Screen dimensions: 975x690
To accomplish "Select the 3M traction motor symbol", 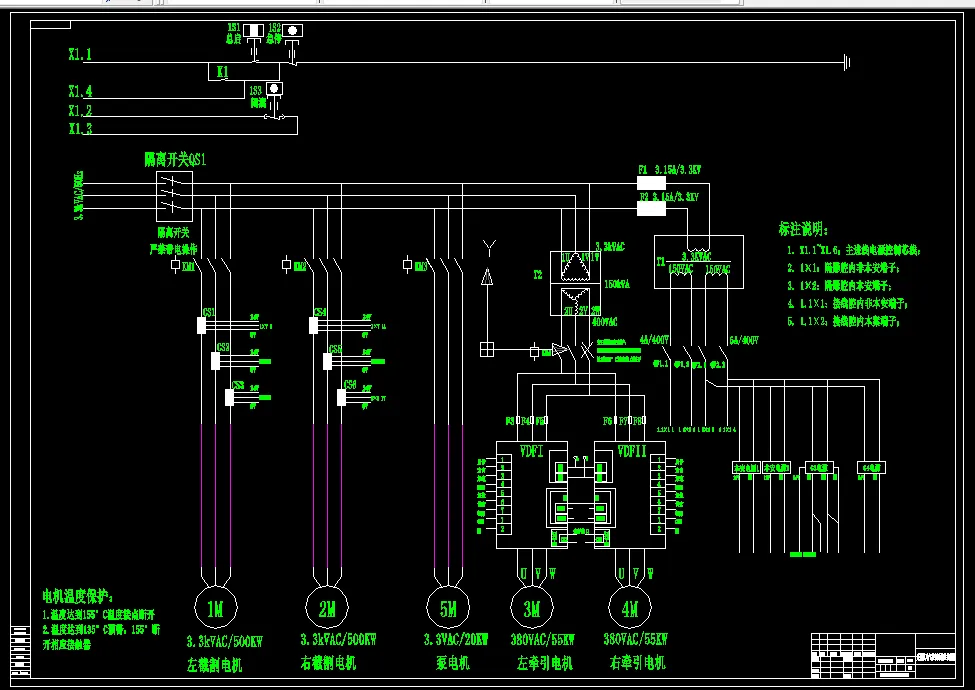I will pos(532,608).
